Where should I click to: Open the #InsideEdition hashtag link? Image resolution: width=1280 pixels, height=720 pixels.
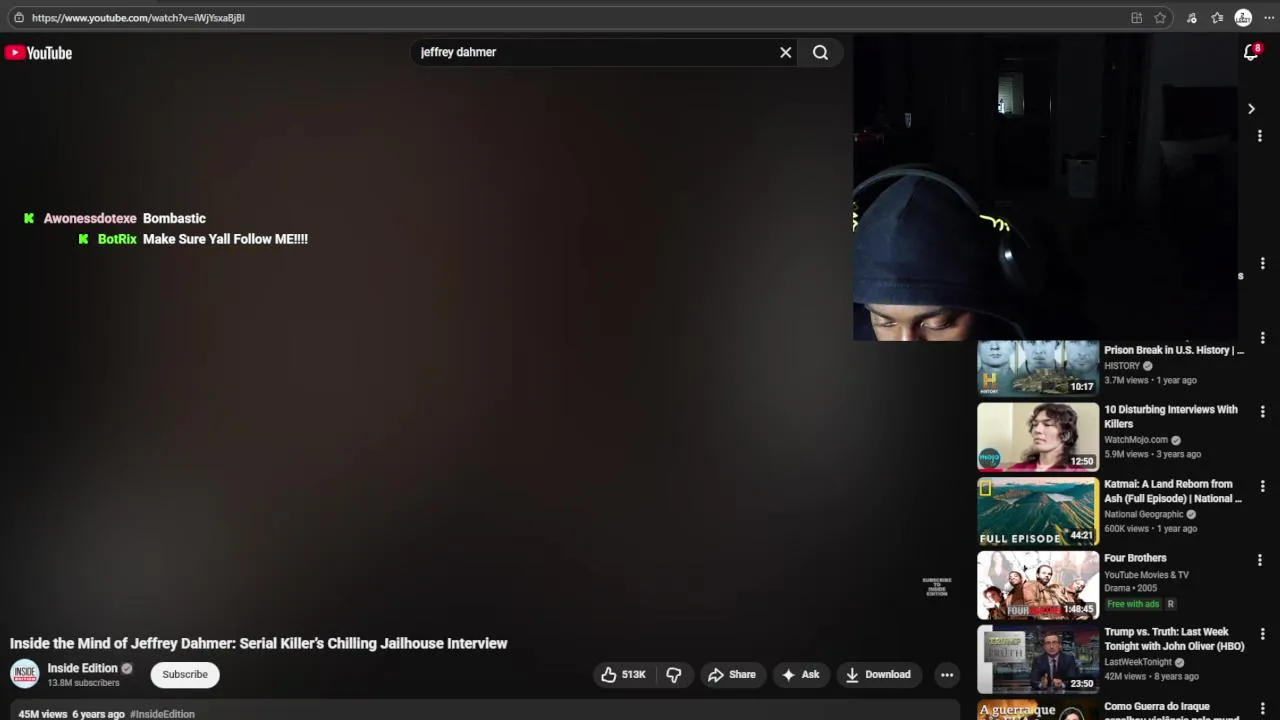click(162, 714)
